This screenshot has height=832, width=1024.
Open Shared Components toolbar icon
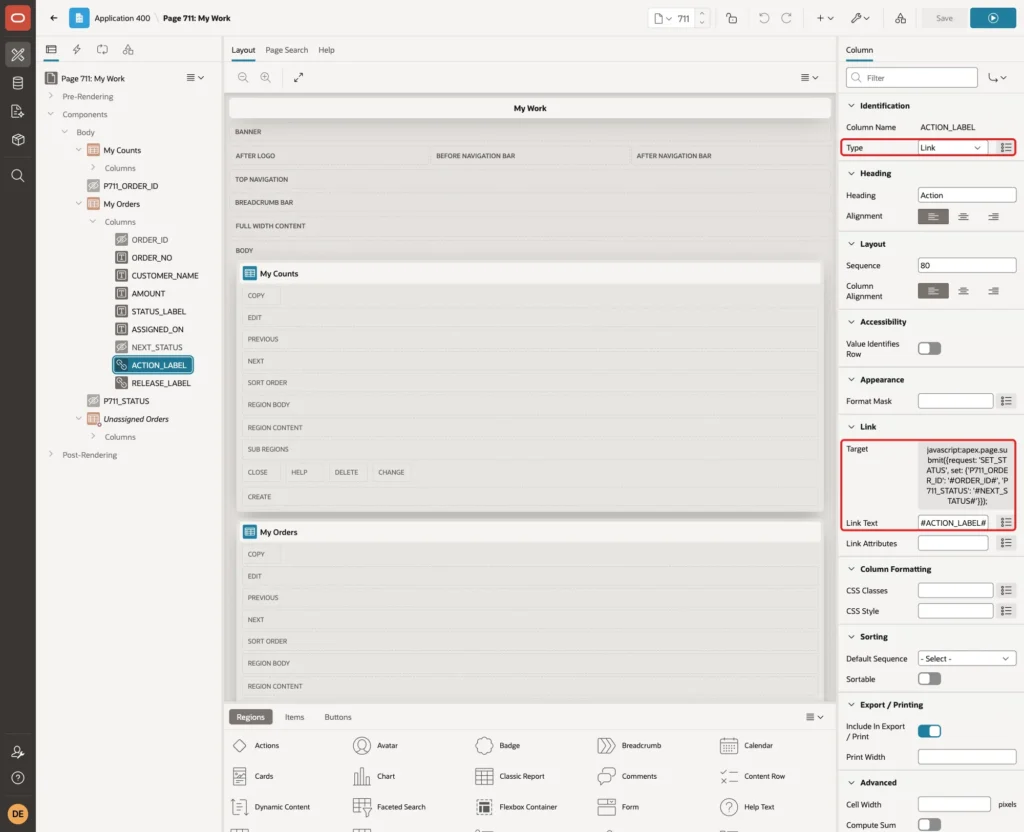[x=901, y=18]
